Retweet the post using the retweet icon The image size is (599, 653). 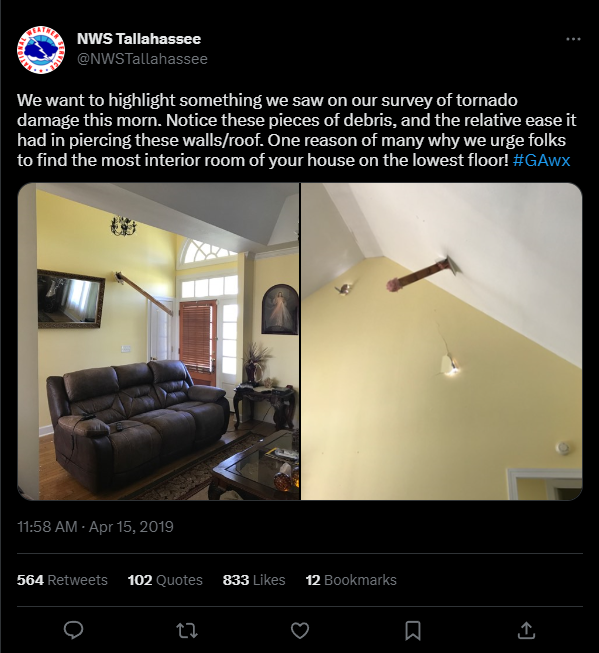(x=187, y=631)
